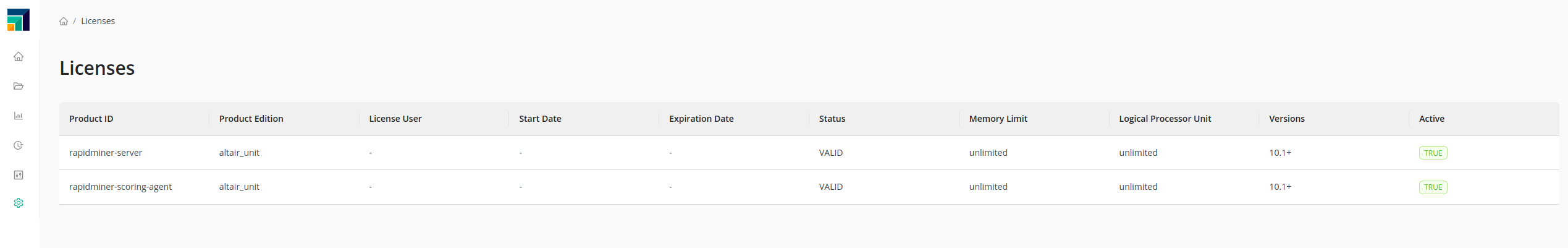Click the Expiration Date column header
This screenshot has width=1568, height=248.
[701, 119]
